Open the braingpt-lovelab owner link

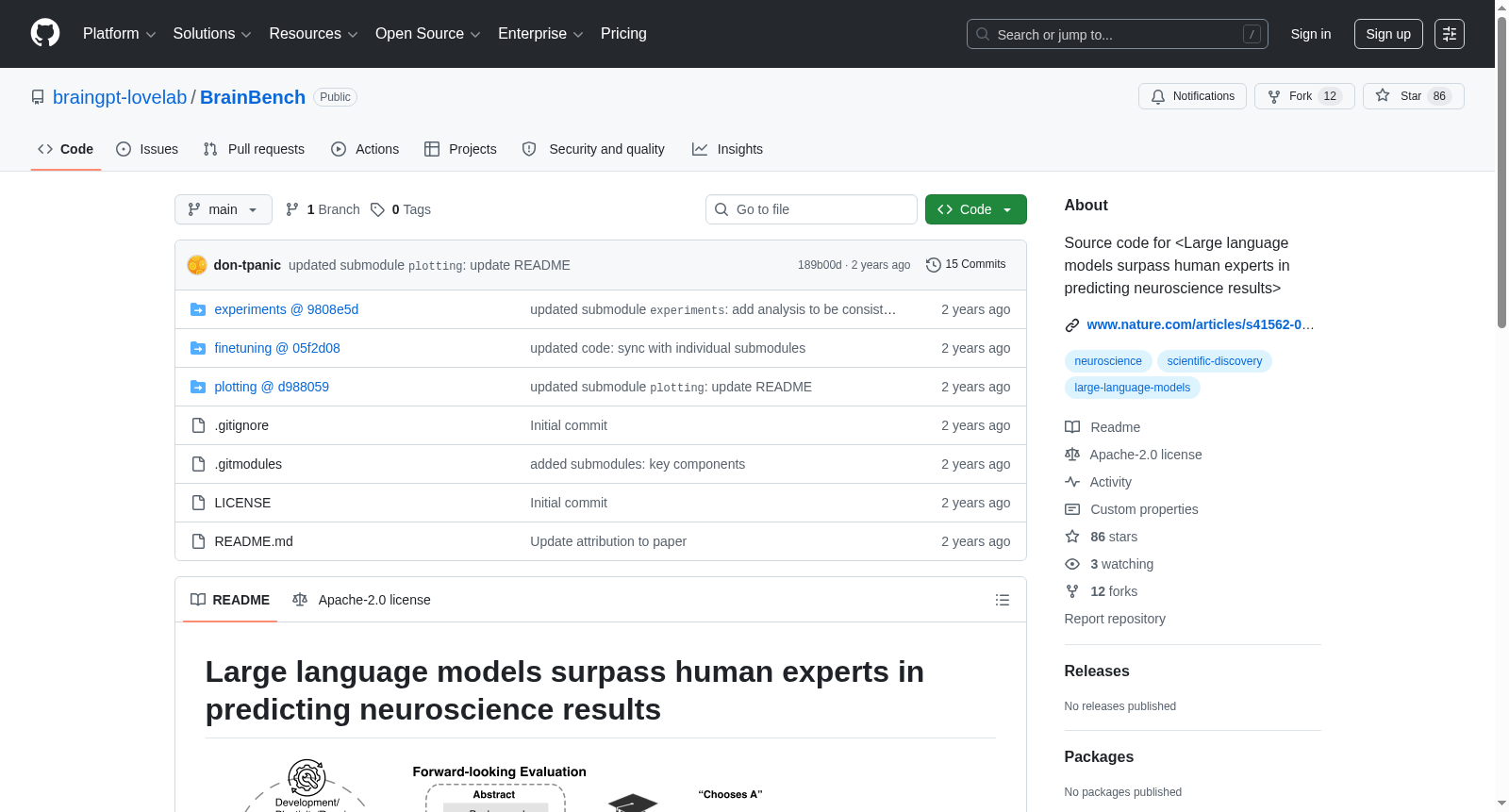coord(120,97)
